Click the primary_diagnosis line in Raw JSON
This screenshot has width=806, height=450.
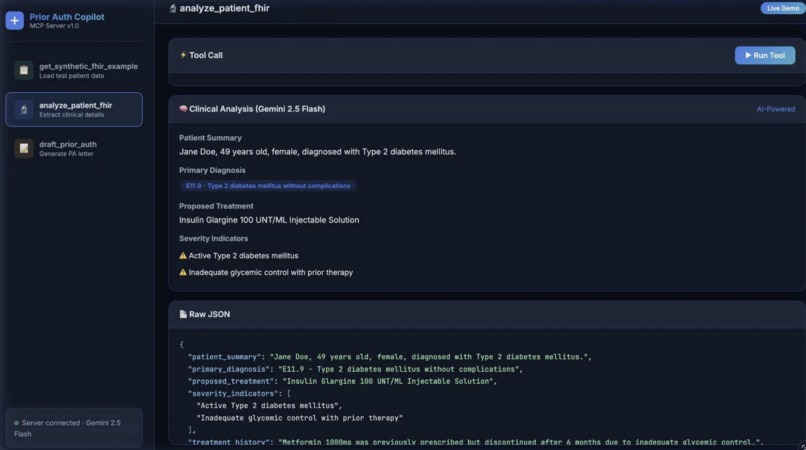(x=355, y=369)
